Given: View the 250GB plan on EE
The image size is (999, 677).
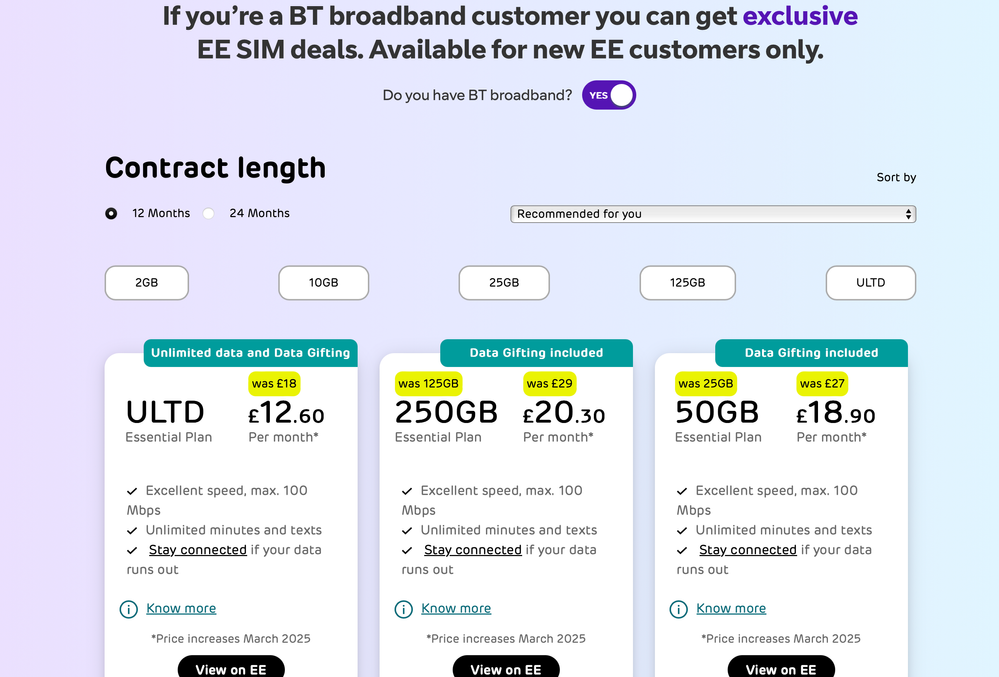Looking at the screenshot, I should [x=506, y=667].
